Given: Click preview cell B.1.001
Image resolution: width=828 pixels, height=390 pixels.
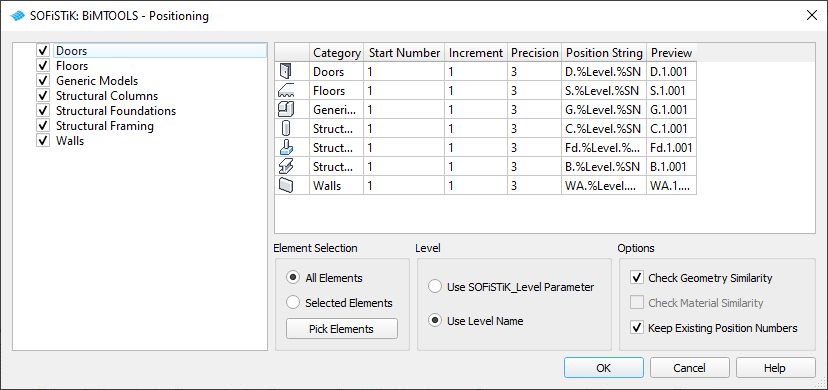Looking at the screenshot, I should click(x=672, y=167).
